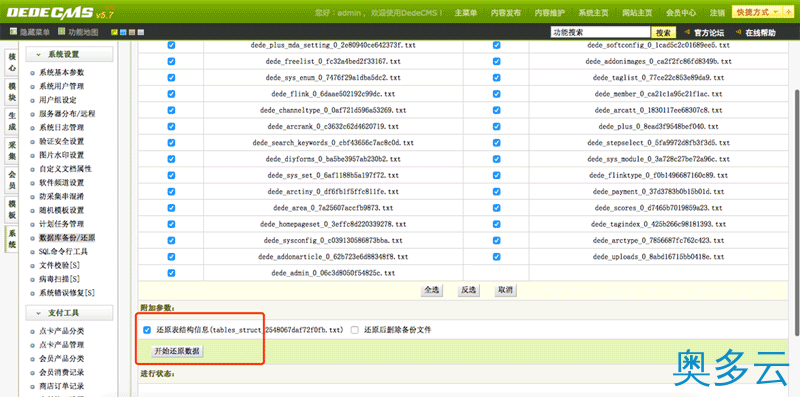Switch to the blue skin swatch

123,32
